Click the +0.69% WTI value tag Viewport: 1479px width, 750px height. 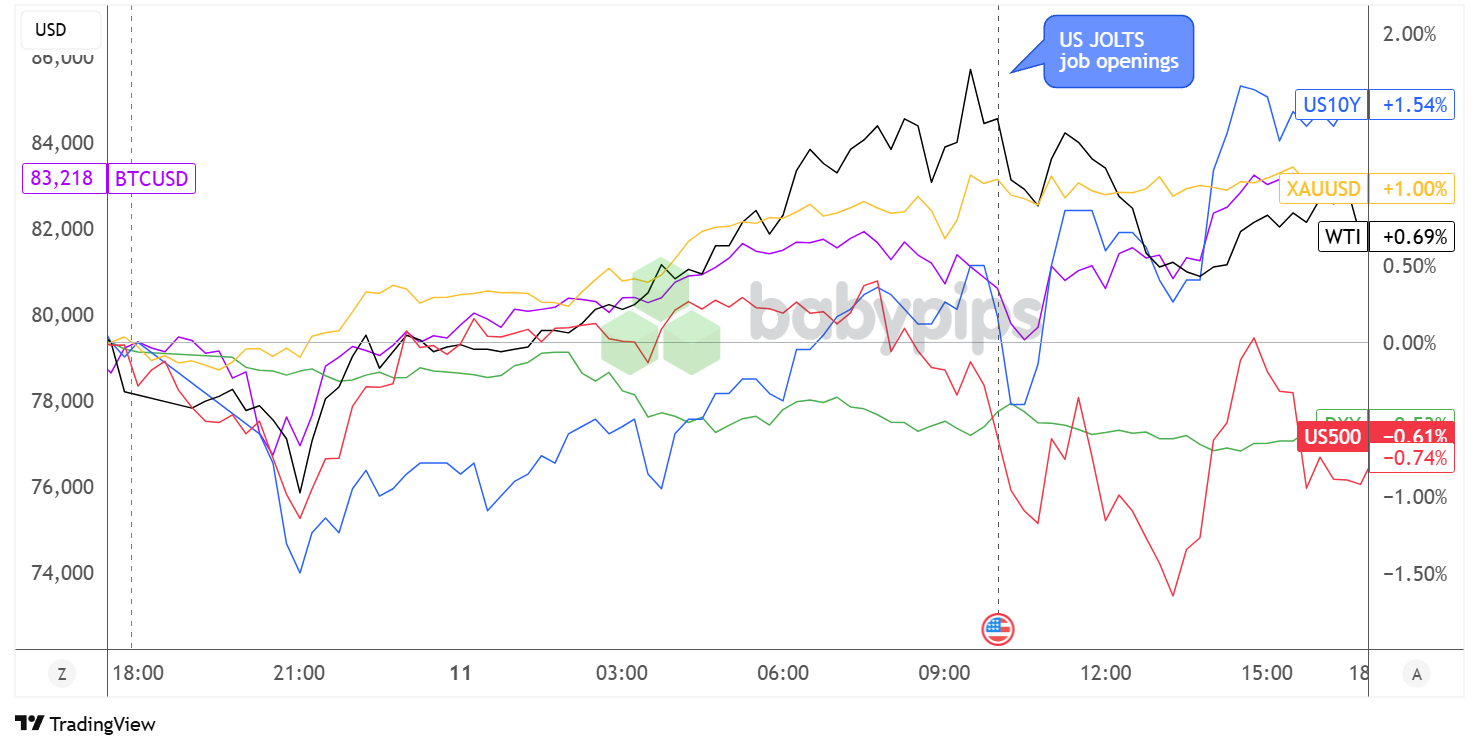coord(1414,237)
